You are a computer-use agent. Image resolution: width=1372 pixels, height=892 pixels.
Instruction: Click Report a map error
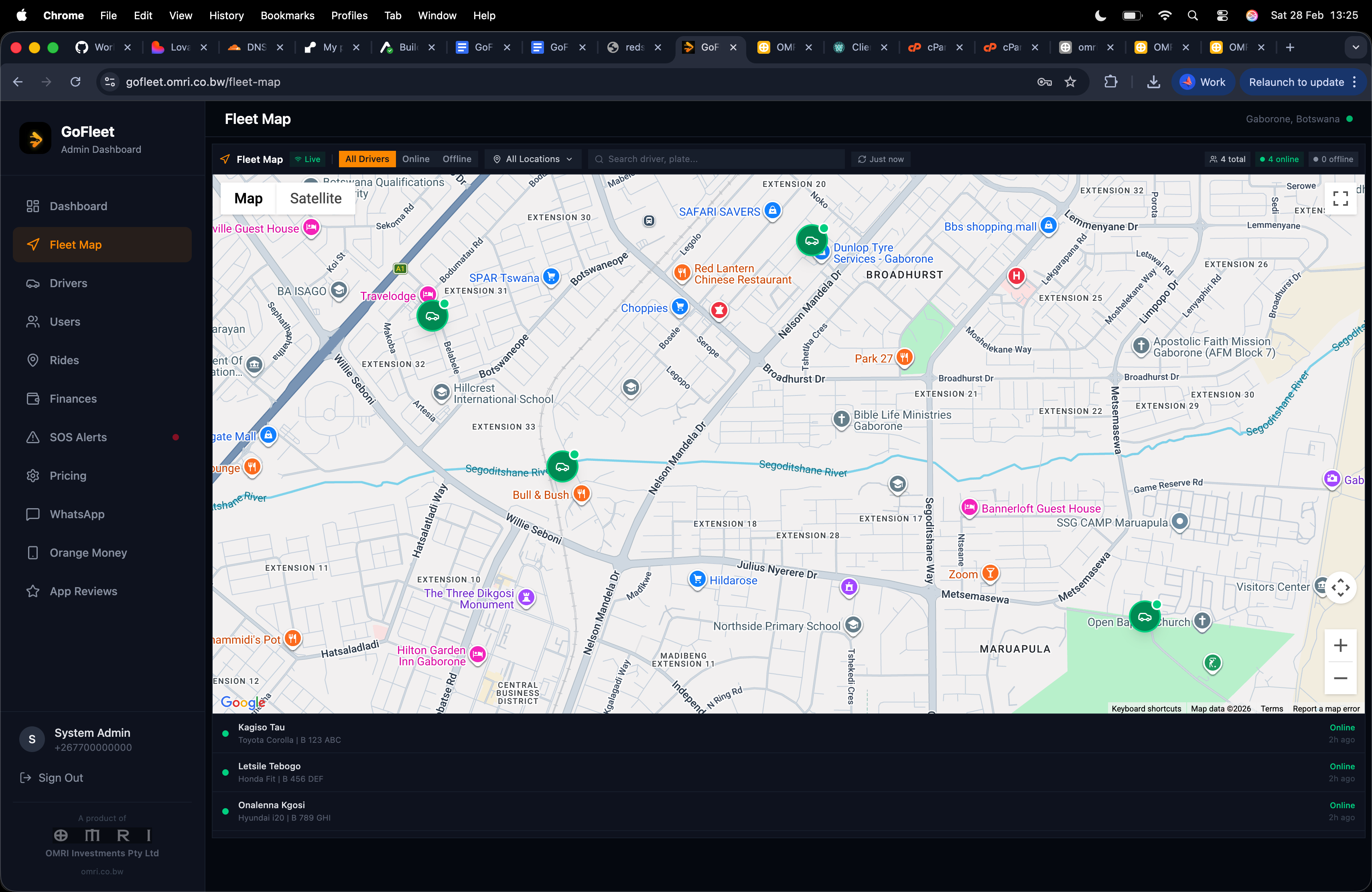tap(1326, 709)
